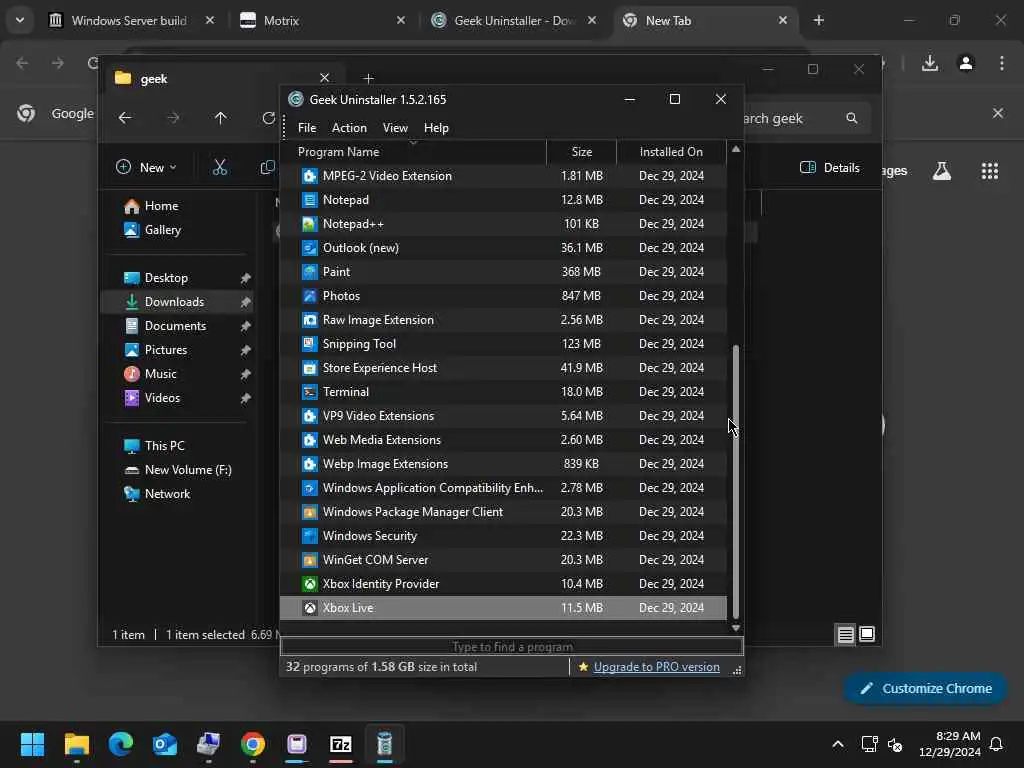The width and height of the screenshot is (1024, 768).
Task: Sort by the Size column header
Action: (x=581, y=152)
